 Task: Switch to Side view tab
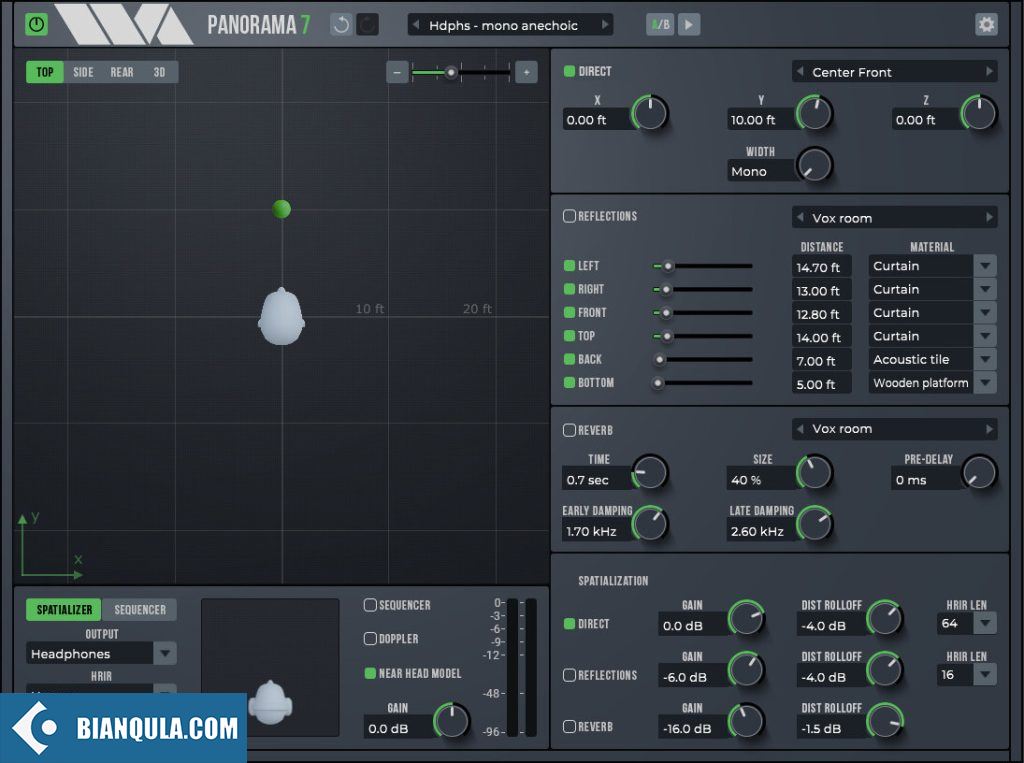click(x=83, y=72)
